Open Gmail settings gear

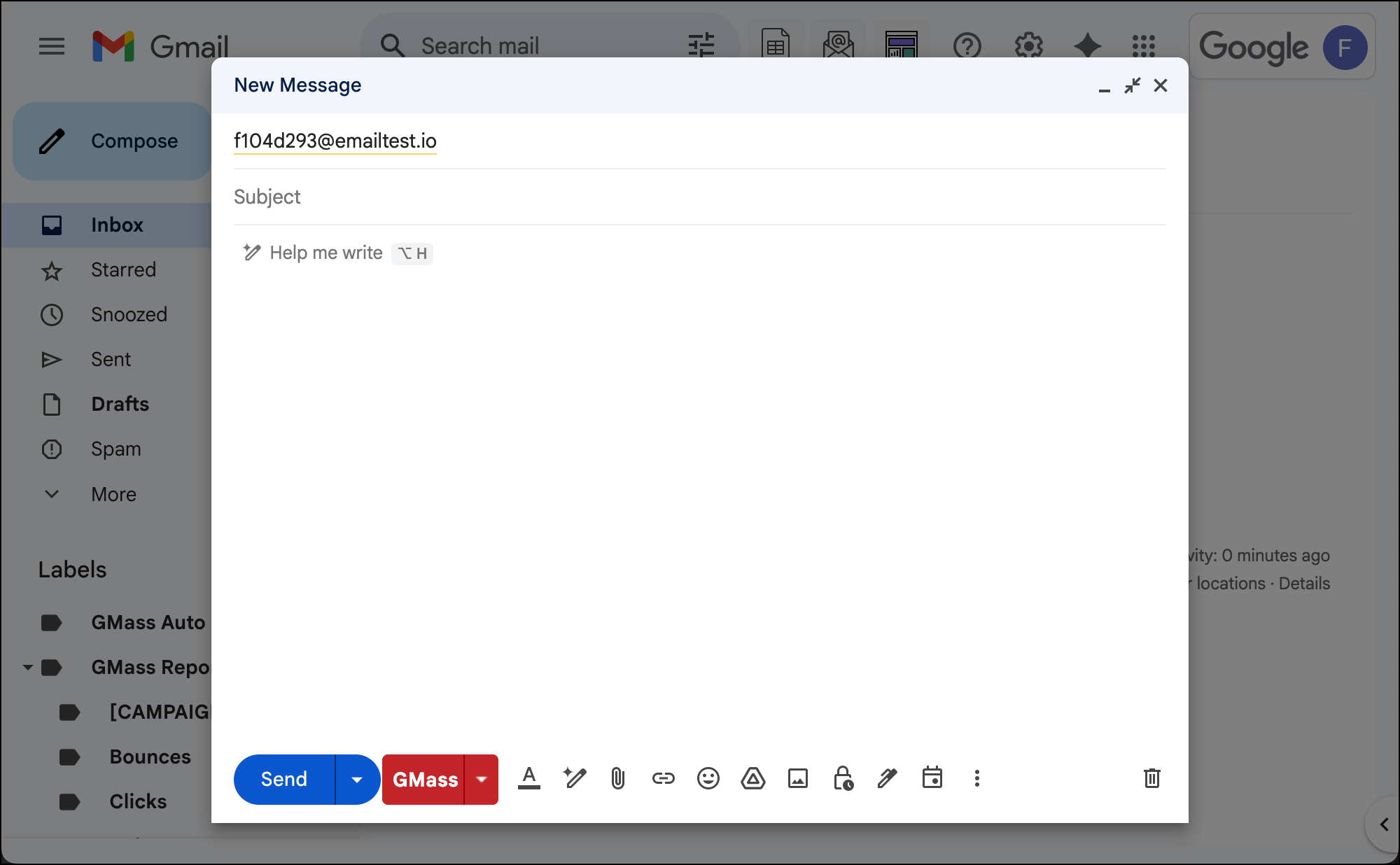pos(1028,46)
